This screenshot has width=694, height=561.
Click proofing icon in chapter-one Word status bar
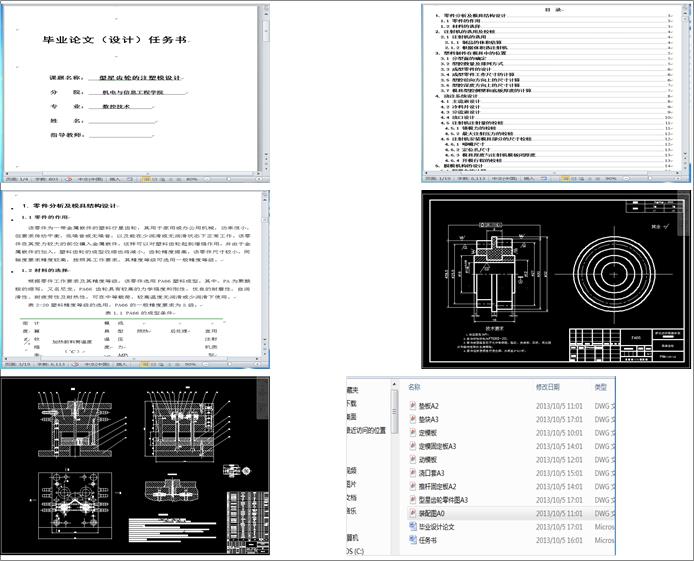click(75, 365)
